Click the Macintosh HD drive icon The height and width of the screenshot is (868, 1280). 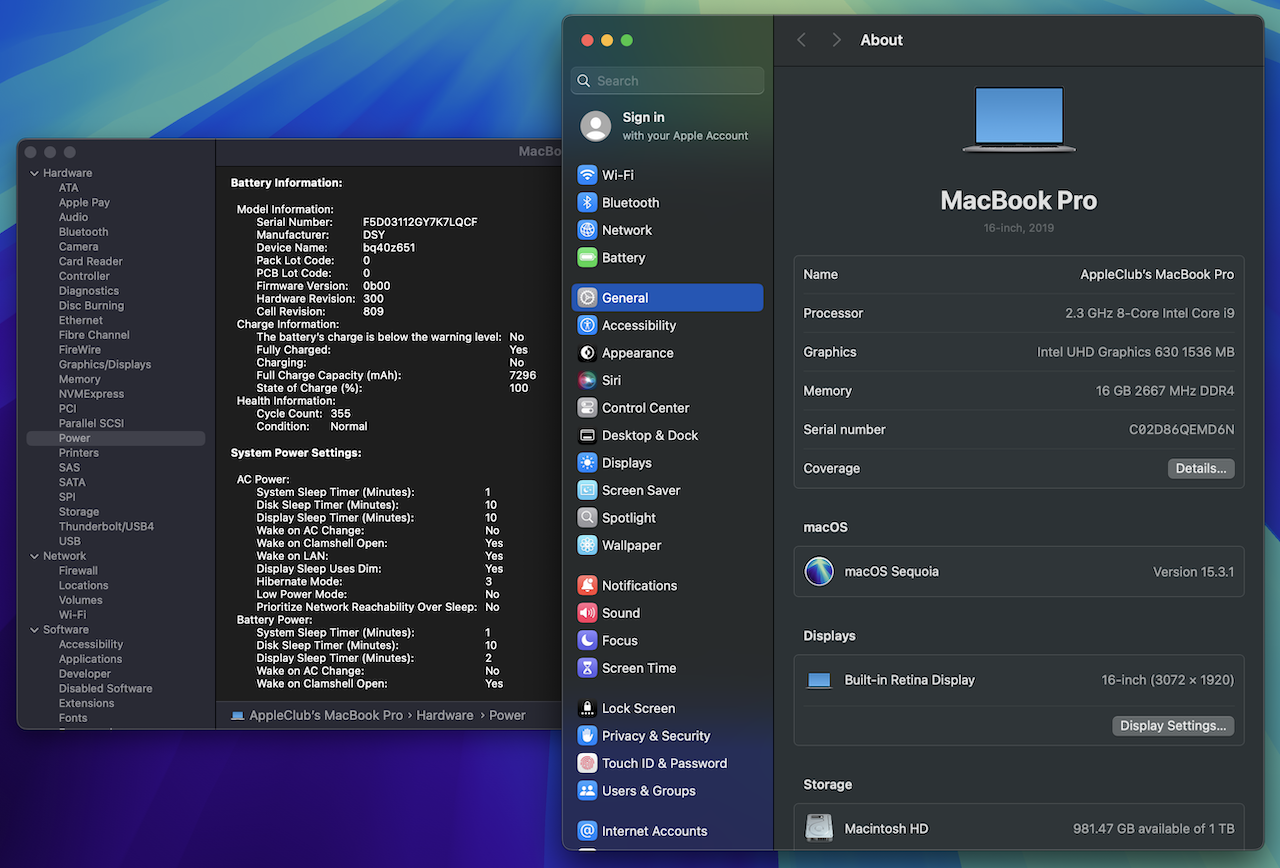[819, 828]
